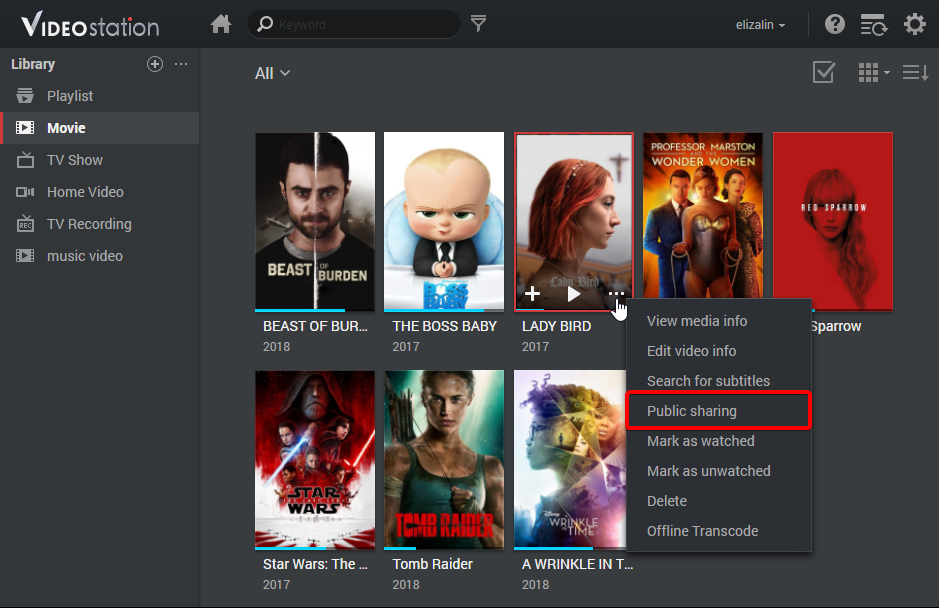Click the Keyword search field
The image size is (939, 608).
pos(353,25)
